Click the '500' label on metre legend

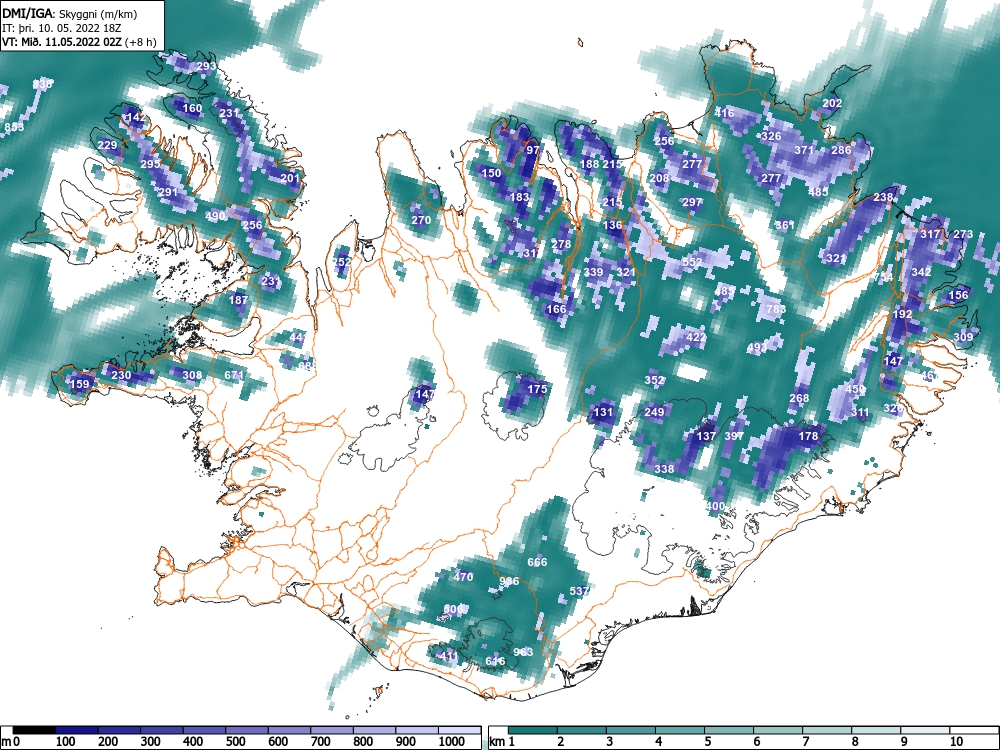pos(235,742)
